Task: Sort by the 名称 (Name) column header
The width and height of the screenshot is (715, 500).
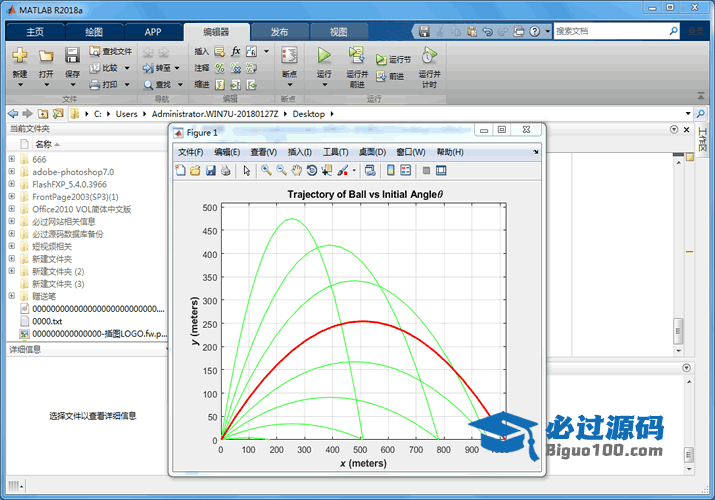Action: tap(44, 144)
